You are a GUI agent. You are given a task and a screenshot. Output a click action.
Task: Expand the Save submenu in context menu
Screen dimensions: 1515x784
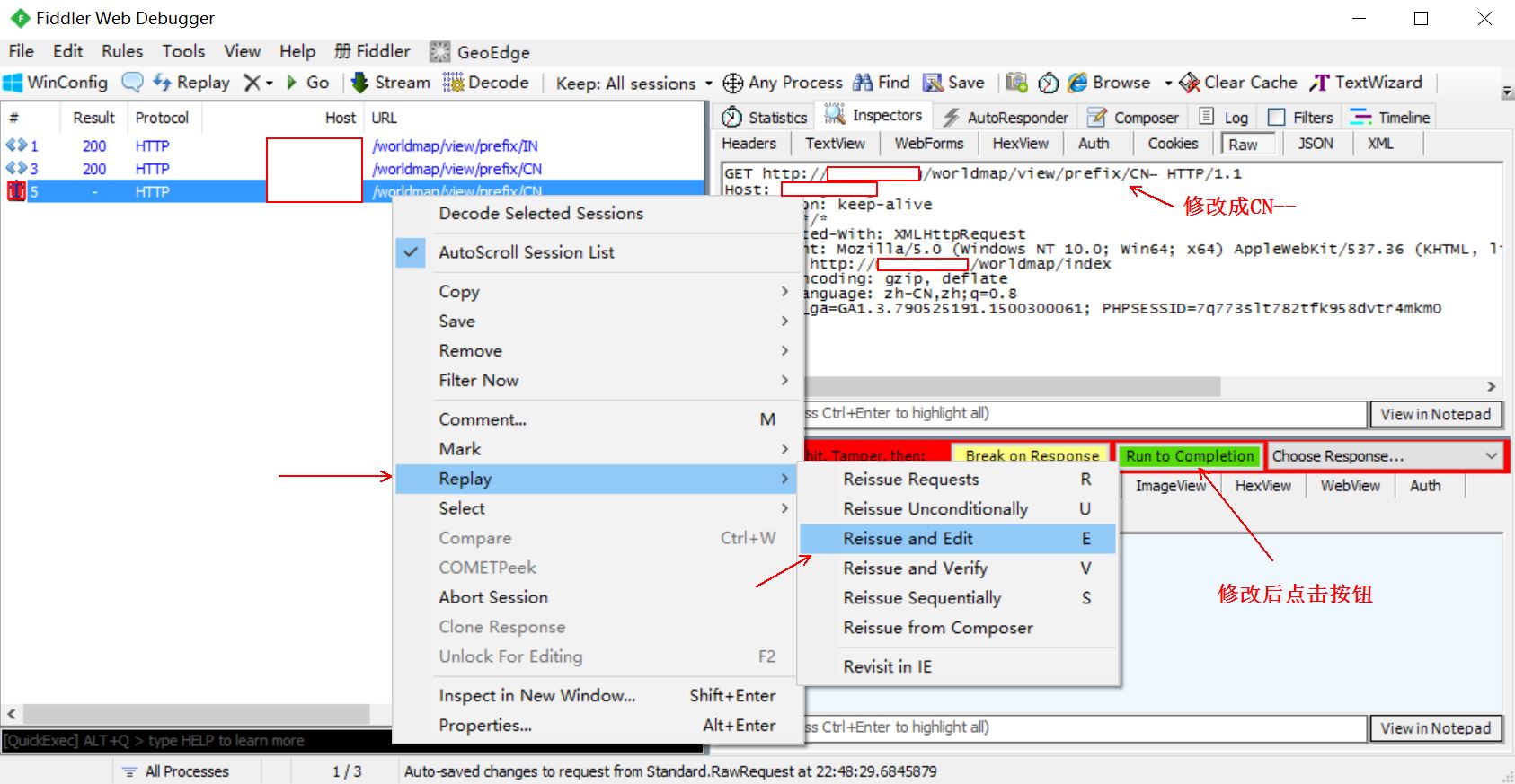[598, 322]
